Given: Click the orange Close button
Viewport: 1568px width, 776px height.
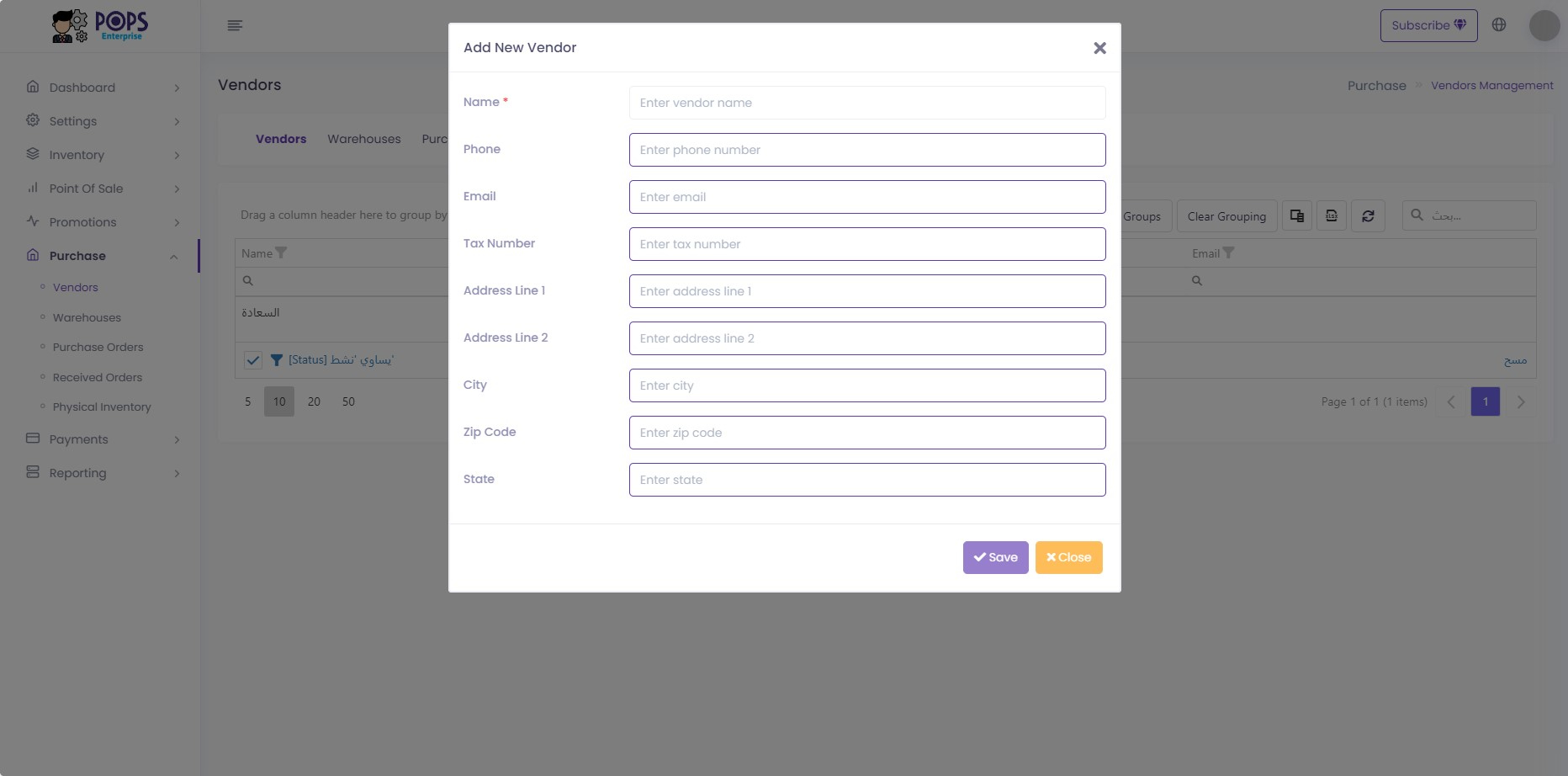Looking at the screenshot, I should pos(1068,557).
